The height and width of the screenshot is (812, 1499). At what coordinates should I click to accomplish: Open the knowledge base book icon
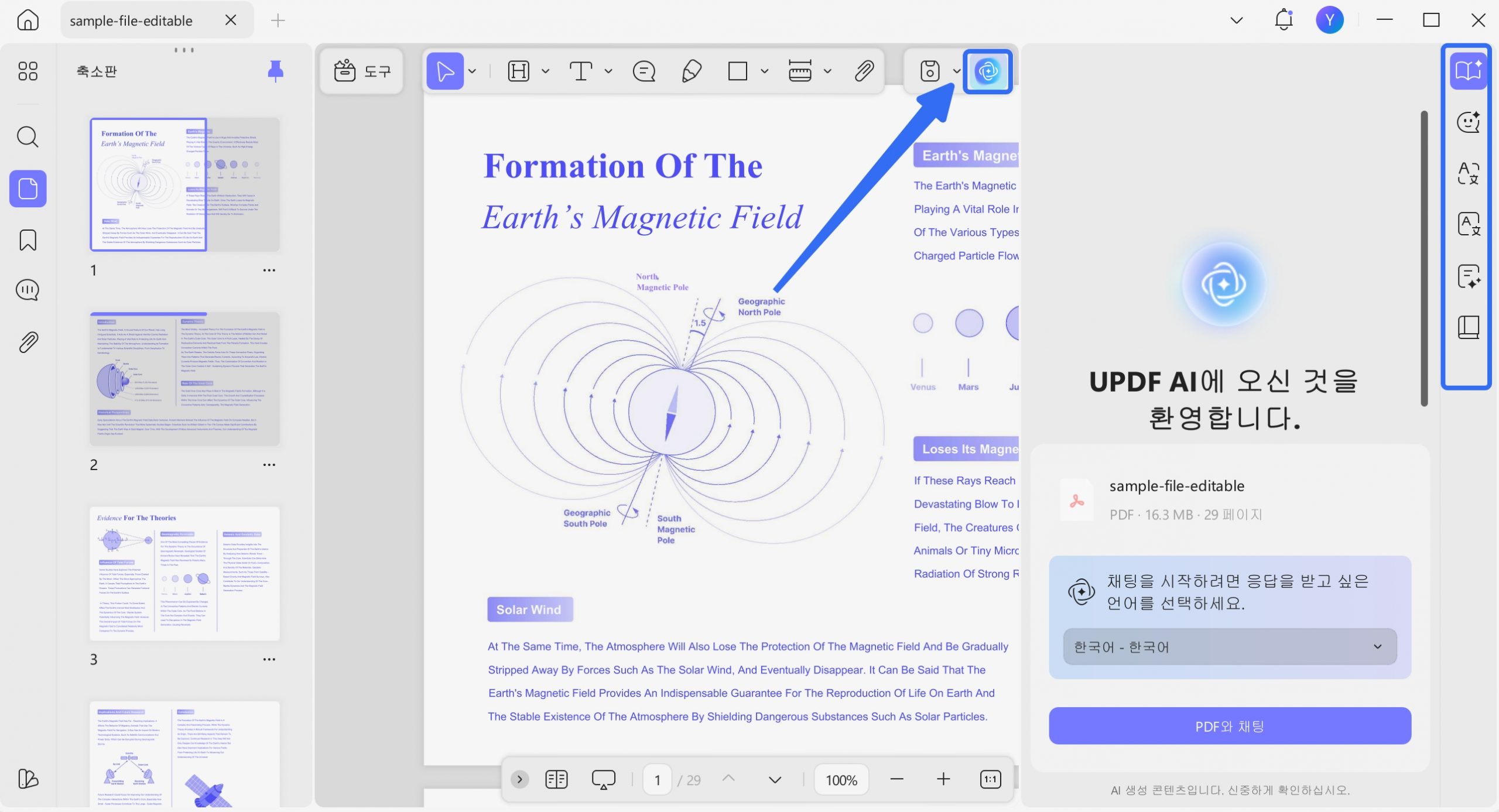(1468, 327)
